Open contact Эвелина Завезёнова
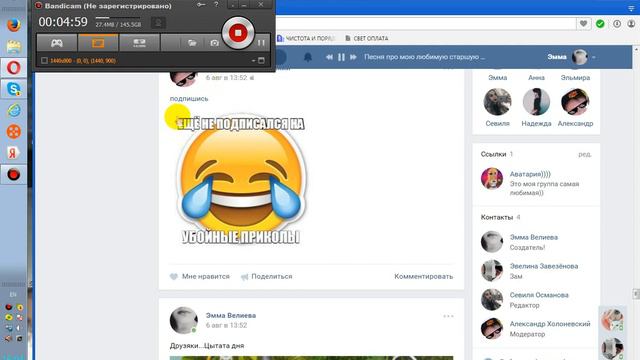Image resolution: width=640 pixels, height=360 pixels. [x=544, y=266]
